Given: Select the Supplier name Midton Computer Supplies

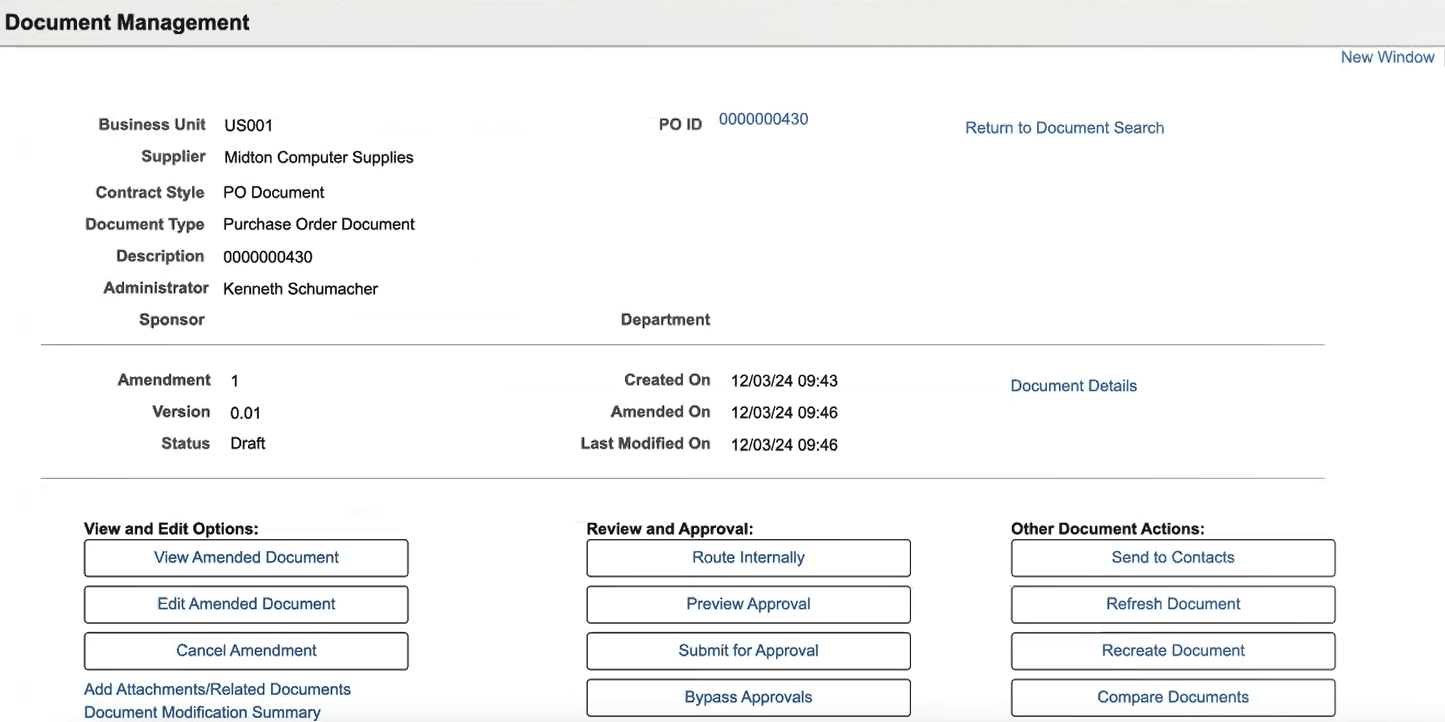Looking at the screenshot, I should (x=318, y=157).
